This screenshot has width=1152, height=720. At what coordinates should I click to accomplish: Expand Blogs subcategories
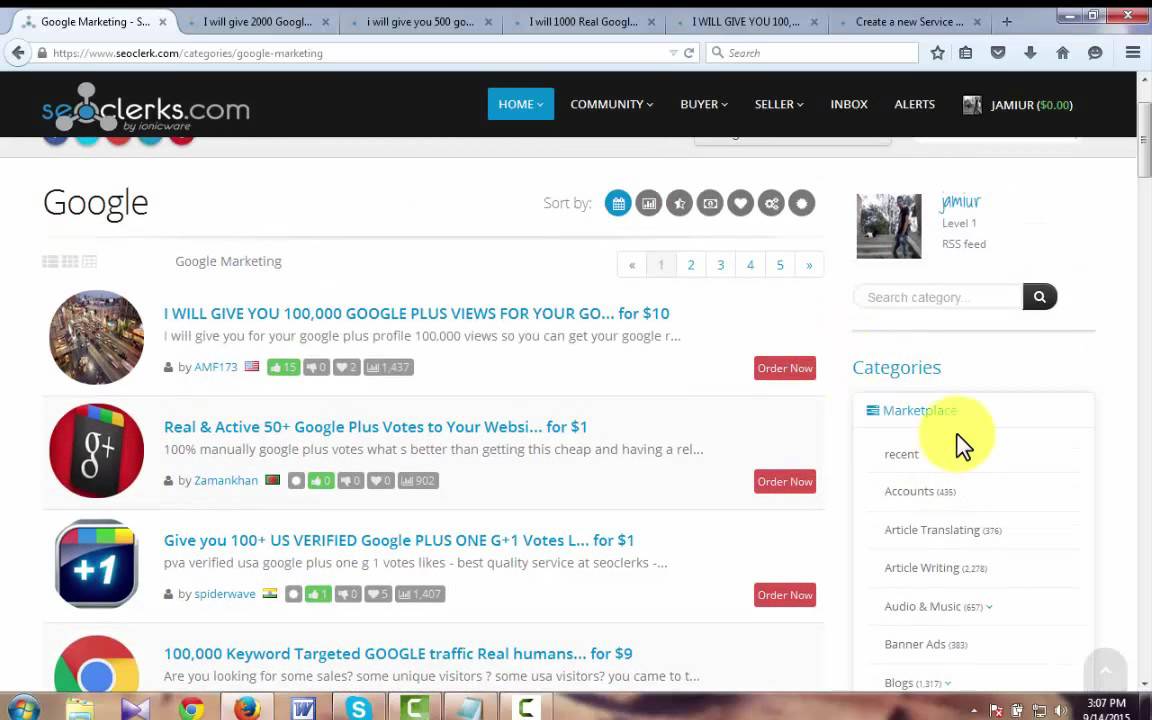coord(947,683)
